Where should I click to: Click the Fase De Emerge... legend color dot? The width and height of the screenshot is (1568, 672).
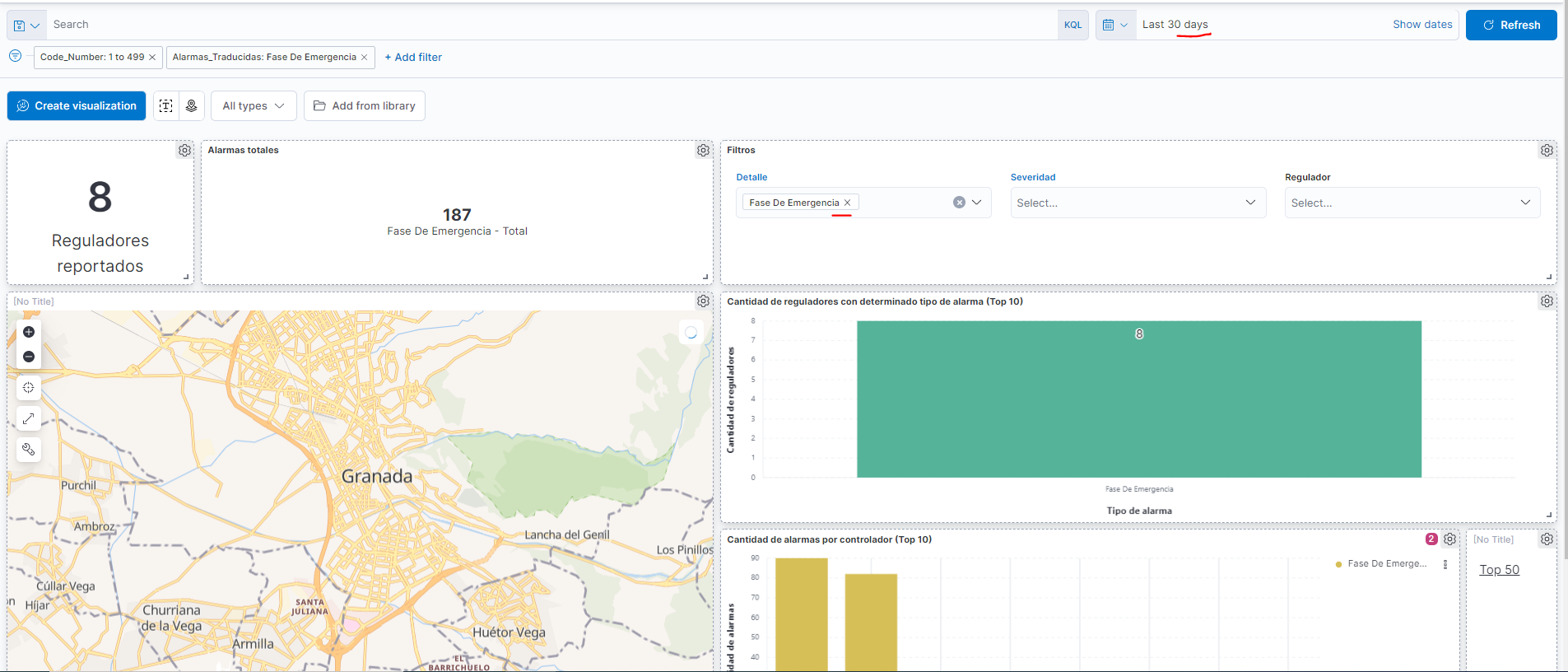click(x=1339, y=564)
